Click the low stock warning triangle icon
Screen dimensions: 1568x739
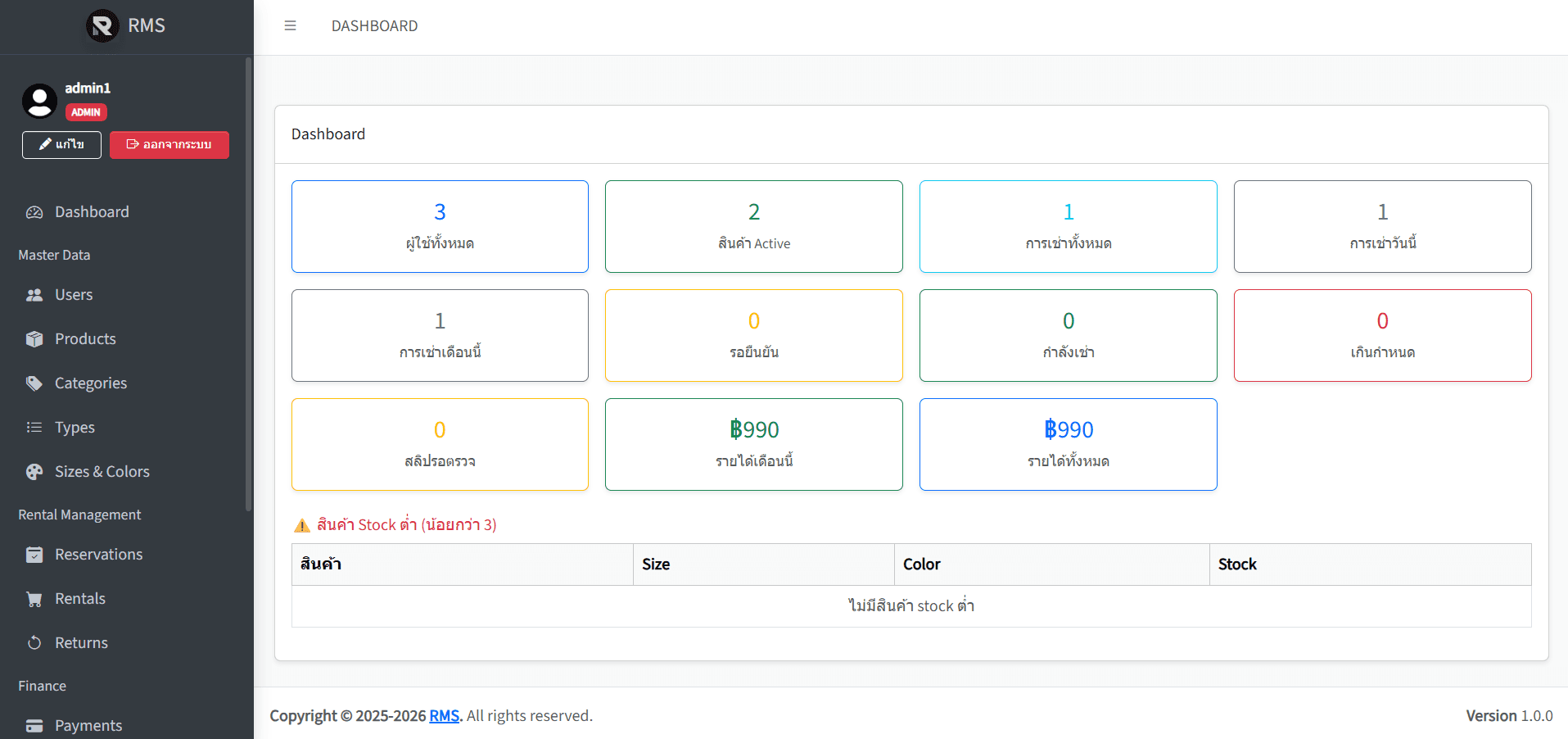click(302, 525)
